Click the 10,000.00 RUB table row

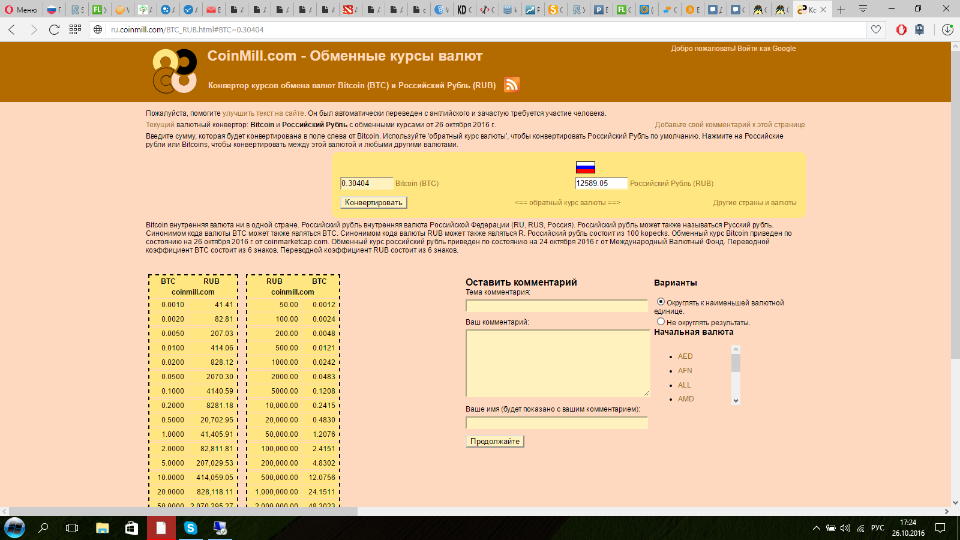tap(293, 405)
